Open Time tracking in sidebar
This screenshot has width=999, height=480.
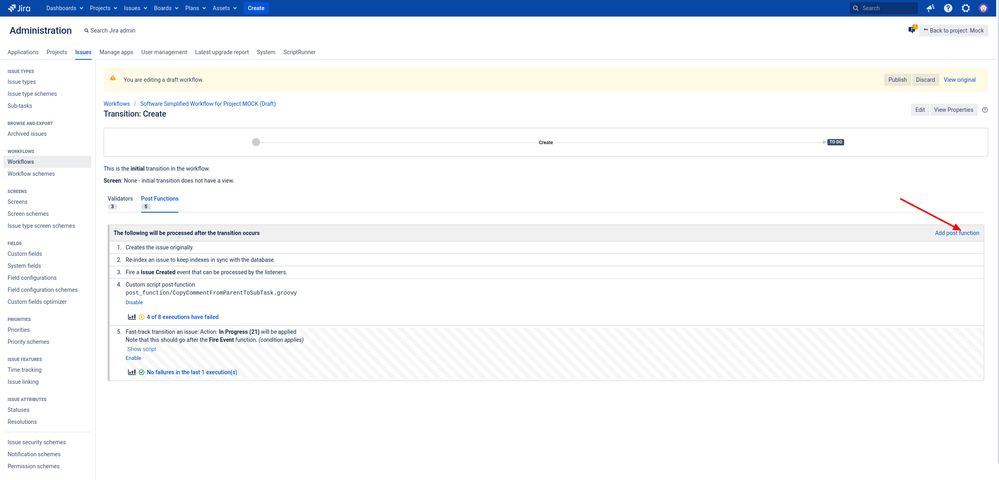(24, 370)
